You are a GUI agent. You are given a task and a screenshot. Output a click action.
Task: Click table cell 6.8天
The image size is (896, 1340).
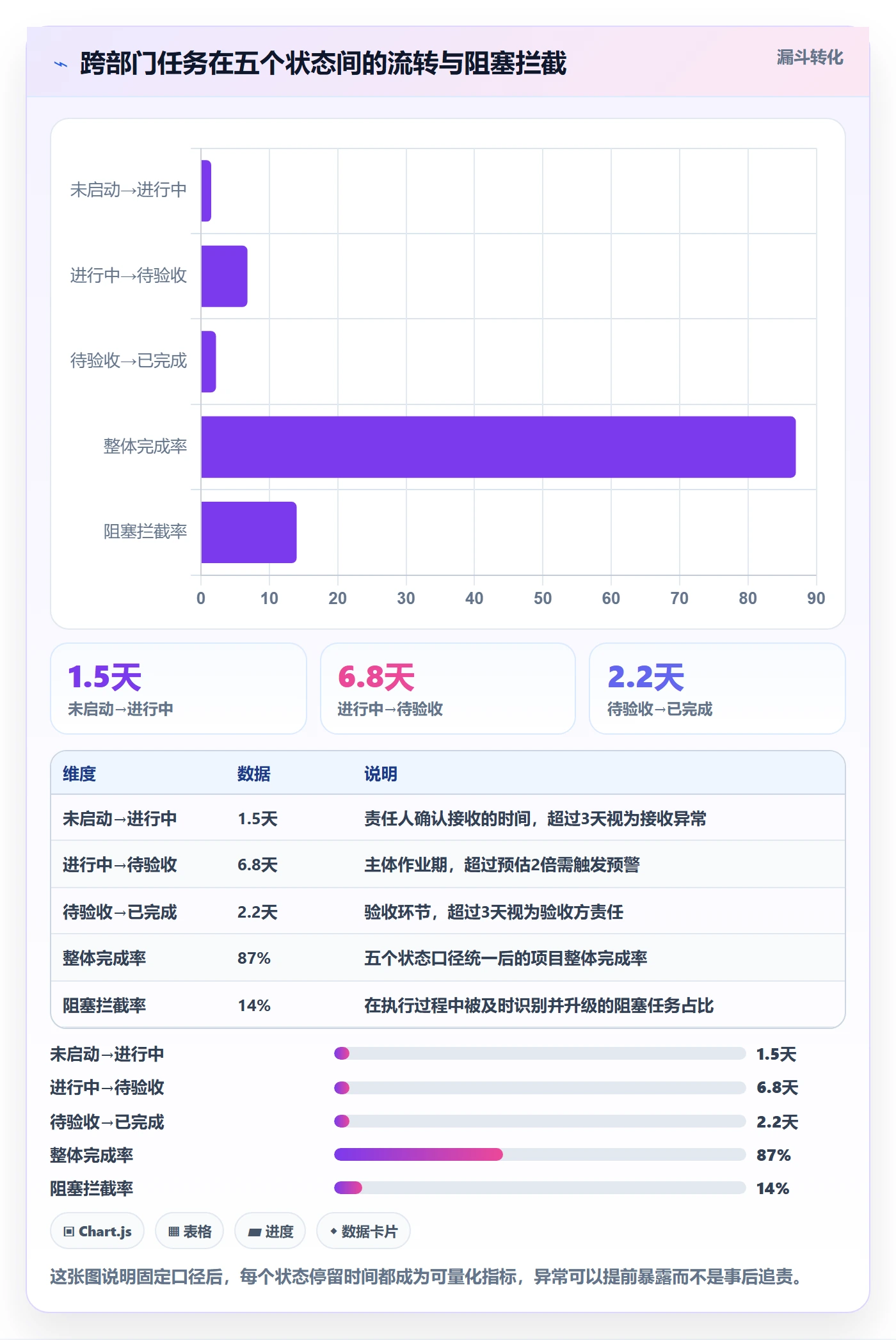click(257, 865)
